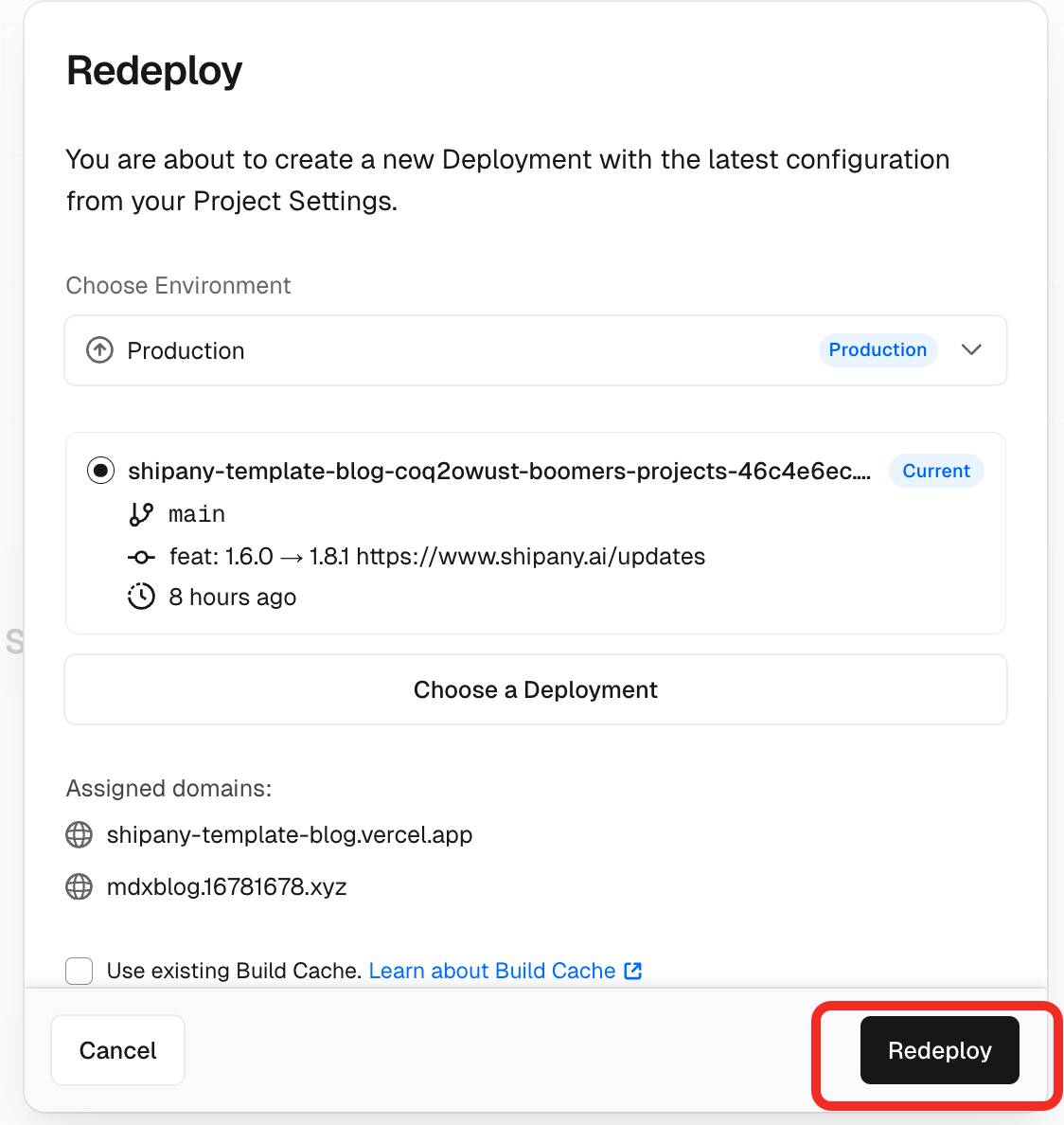Click the git branch icon beside main
This screenshot has height=1125, width=1064.
point(141,514)
